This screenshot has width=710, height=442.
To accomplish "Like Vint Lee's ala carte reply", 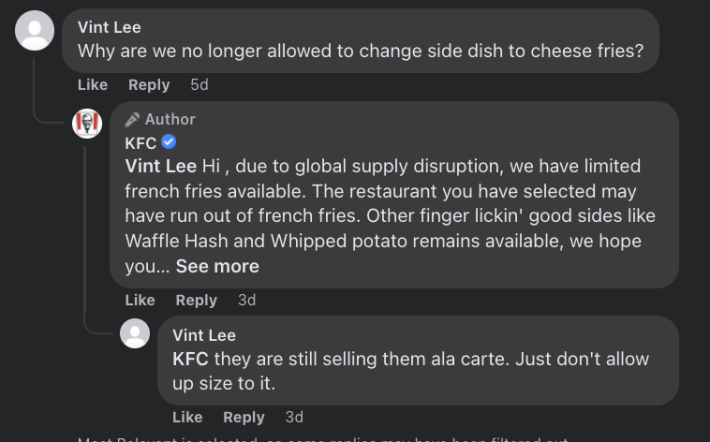I will coord(187,417).
